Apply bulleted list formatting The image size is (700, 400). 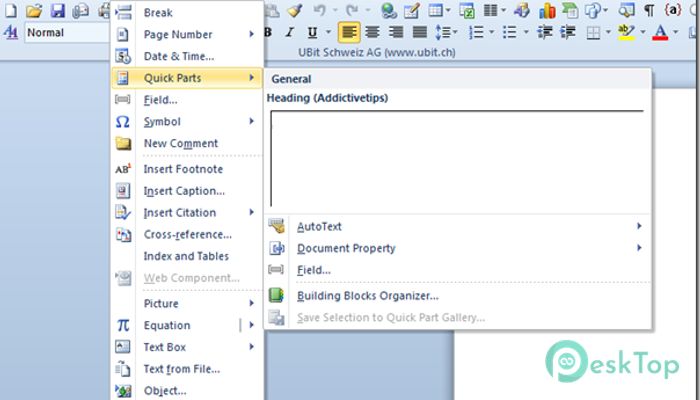(x=509, y=32)
